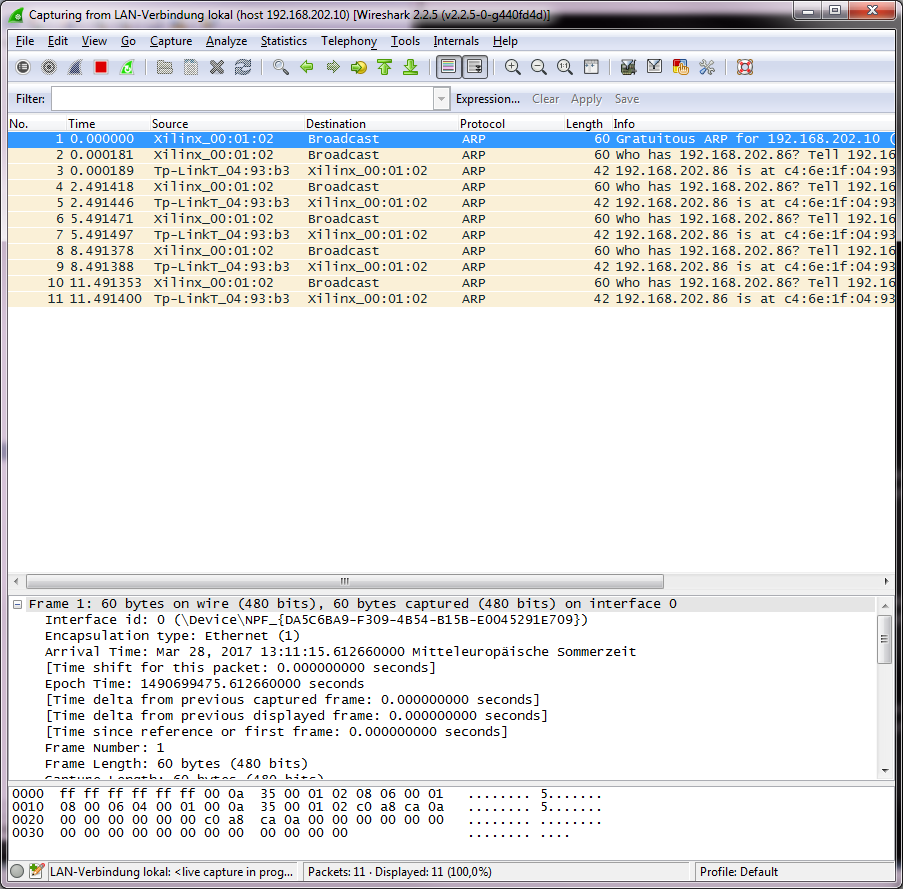The width and height of the screenshot is (903, 889).
Task: Click the Save filter button
Action: pyautogui.click(x=627, y=99)
